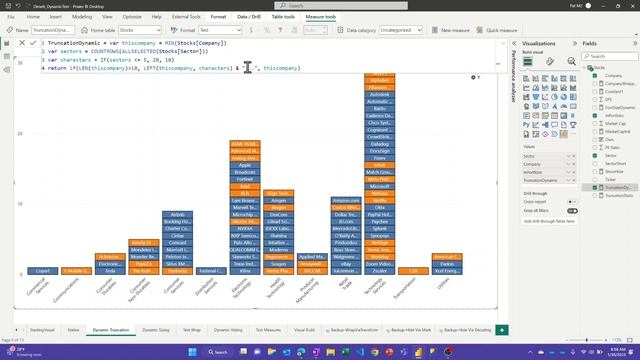Check the EPS field checkbox
The image size is (640, 360).
tap(595, 100)
